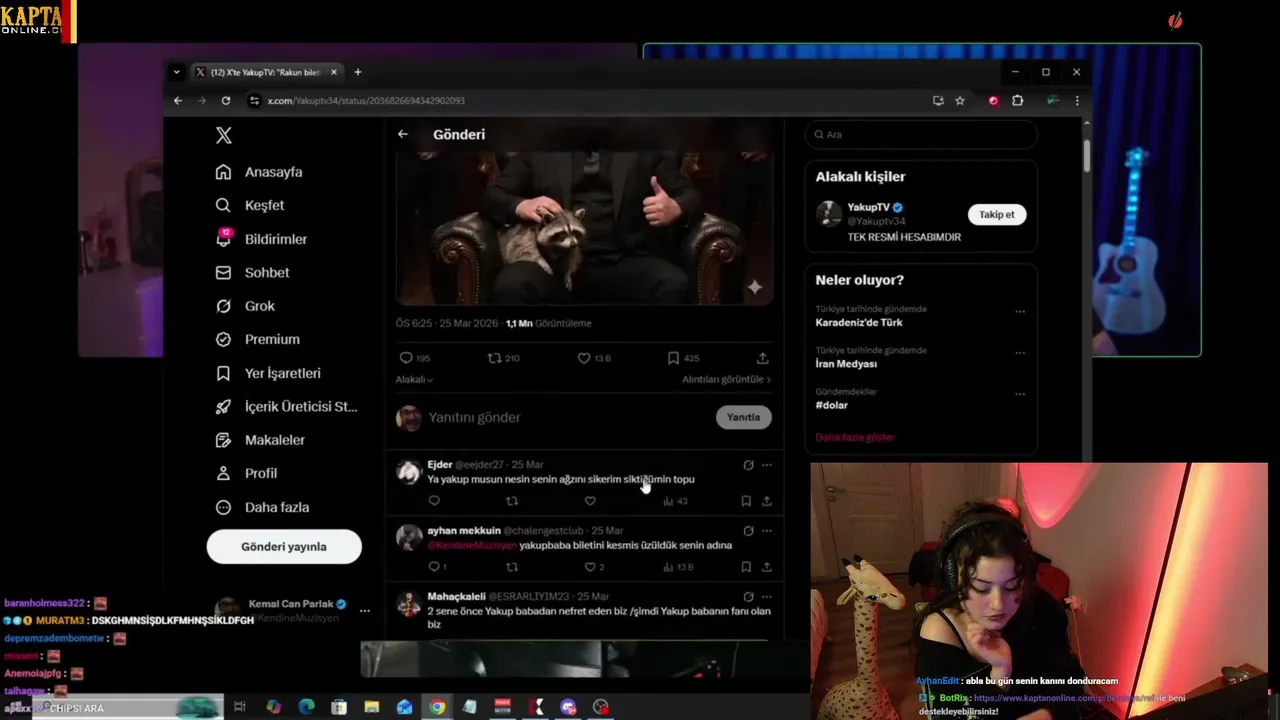Bookmark the main post (425)

(683, 358)
